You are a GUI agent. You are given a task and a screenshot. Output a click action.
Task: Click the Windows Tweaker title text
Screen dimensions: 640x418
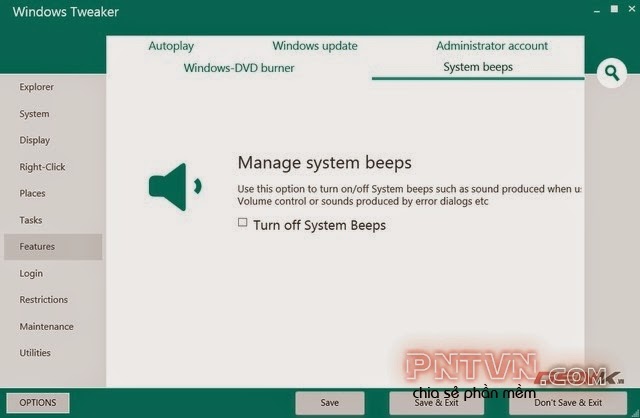click(x=66, y=12)
